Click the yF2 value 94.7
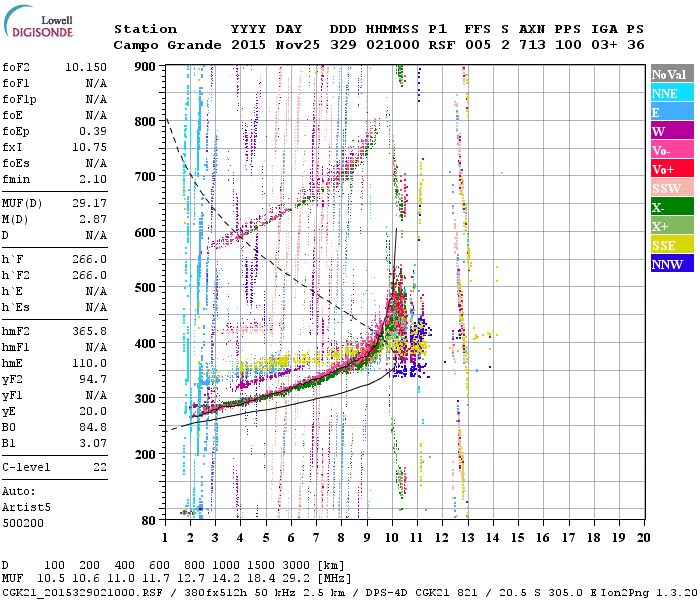700x600 pixels. (x=93, y=379)
